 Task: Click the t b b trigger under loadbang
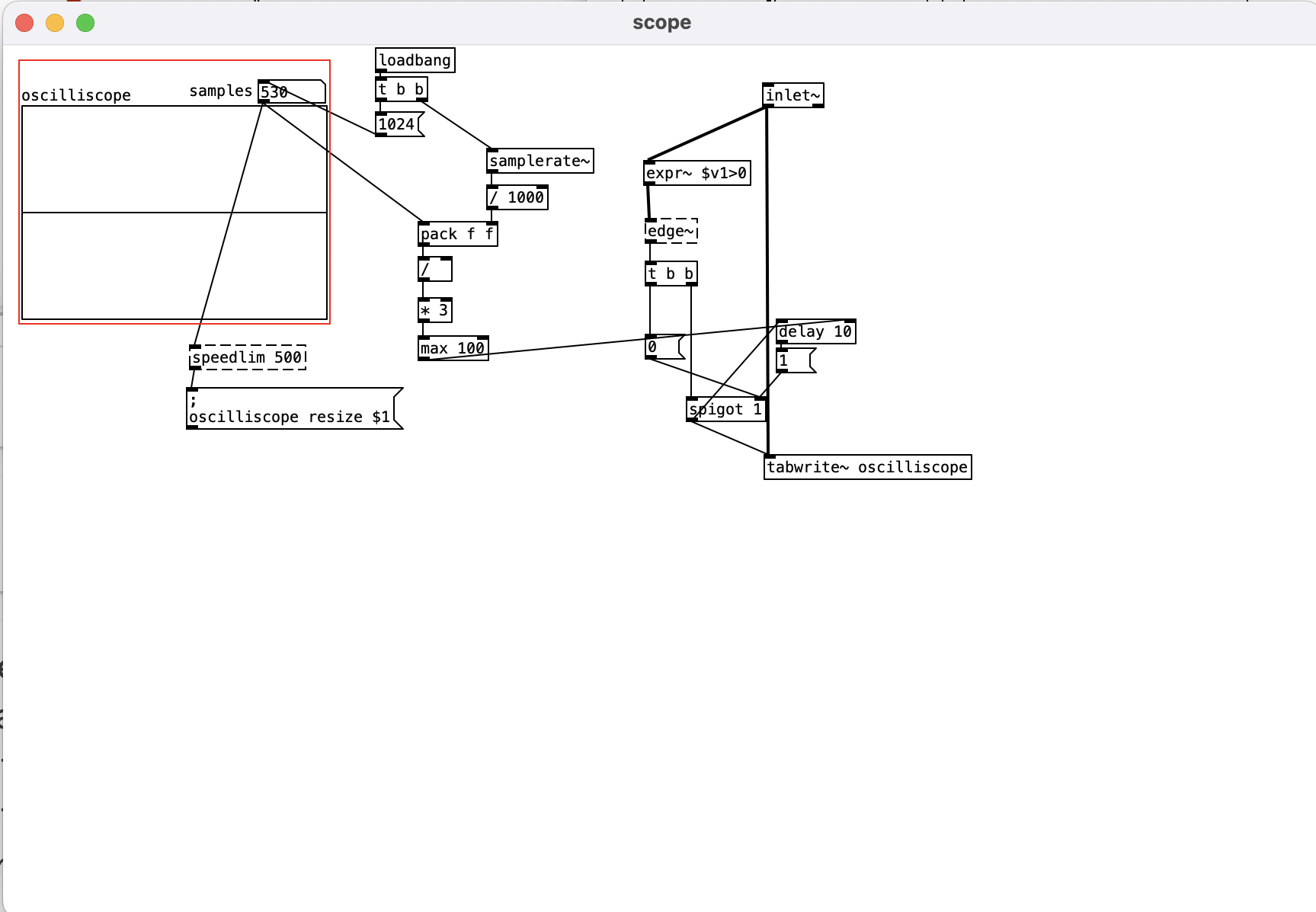point(400,88)
